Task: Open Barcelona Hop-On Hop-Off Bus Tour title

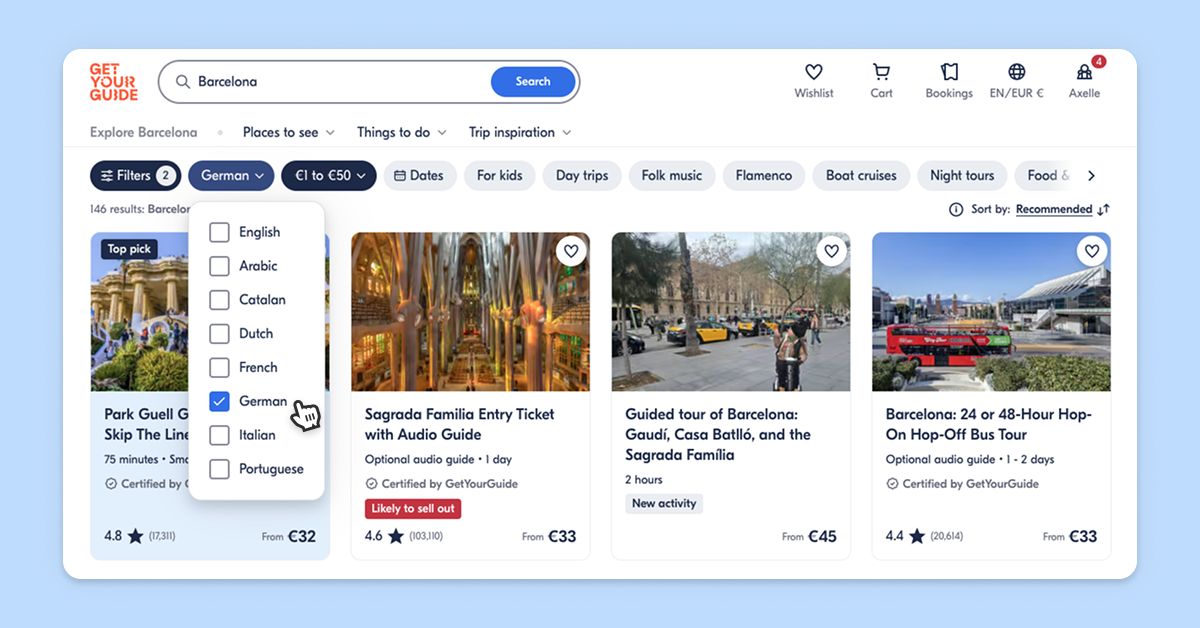Action: (x=989, y=424)
